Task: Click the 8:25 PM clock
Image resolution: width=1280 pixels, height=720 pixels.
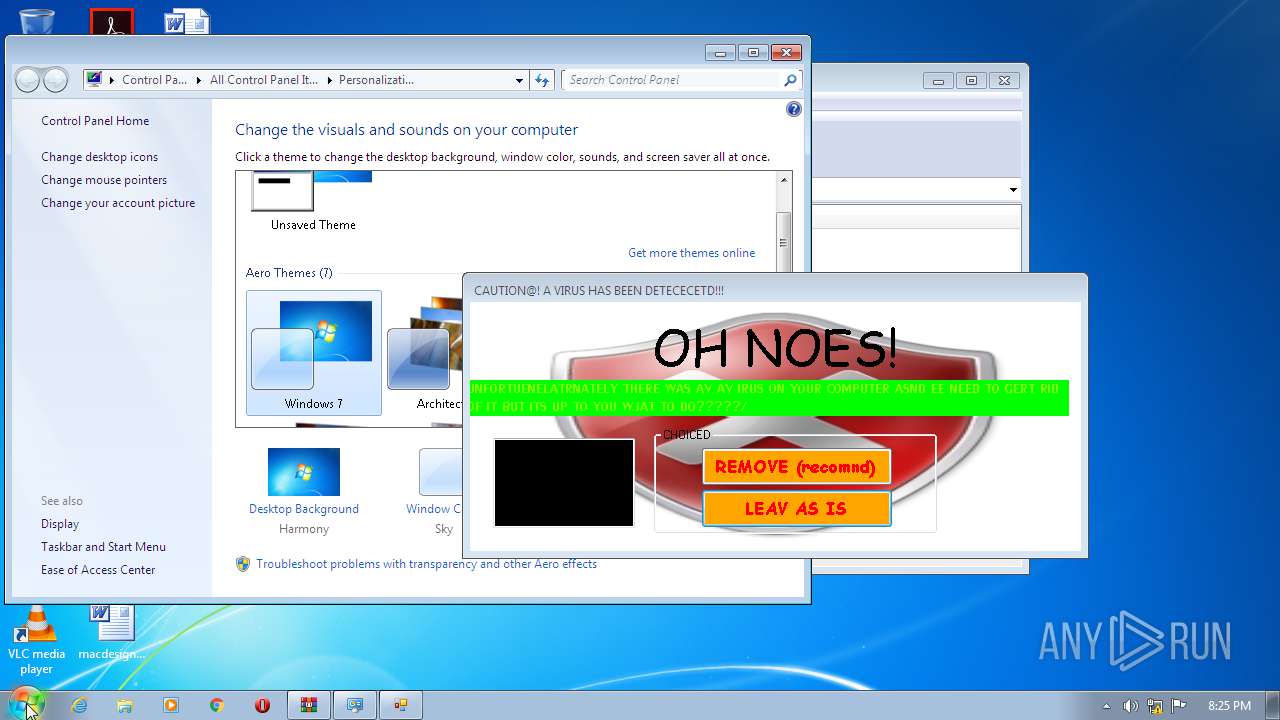Action: pos(1229,706)
